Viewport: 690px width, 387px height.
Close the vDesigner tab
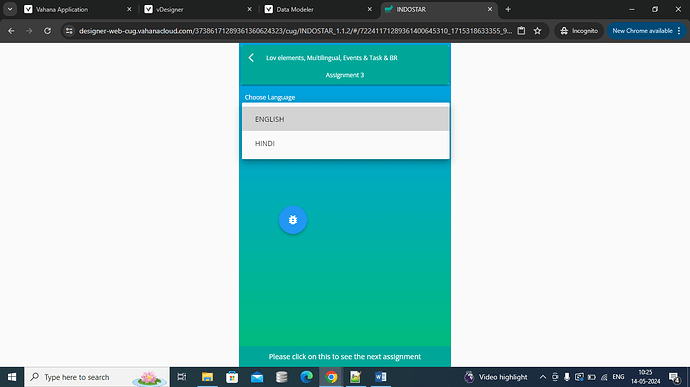point(250,9)
